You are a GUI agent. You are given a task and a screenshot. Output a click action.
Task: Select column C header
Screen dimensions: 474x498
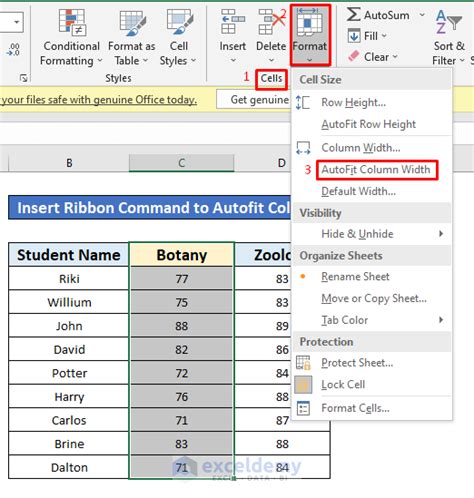pos(182,163)
